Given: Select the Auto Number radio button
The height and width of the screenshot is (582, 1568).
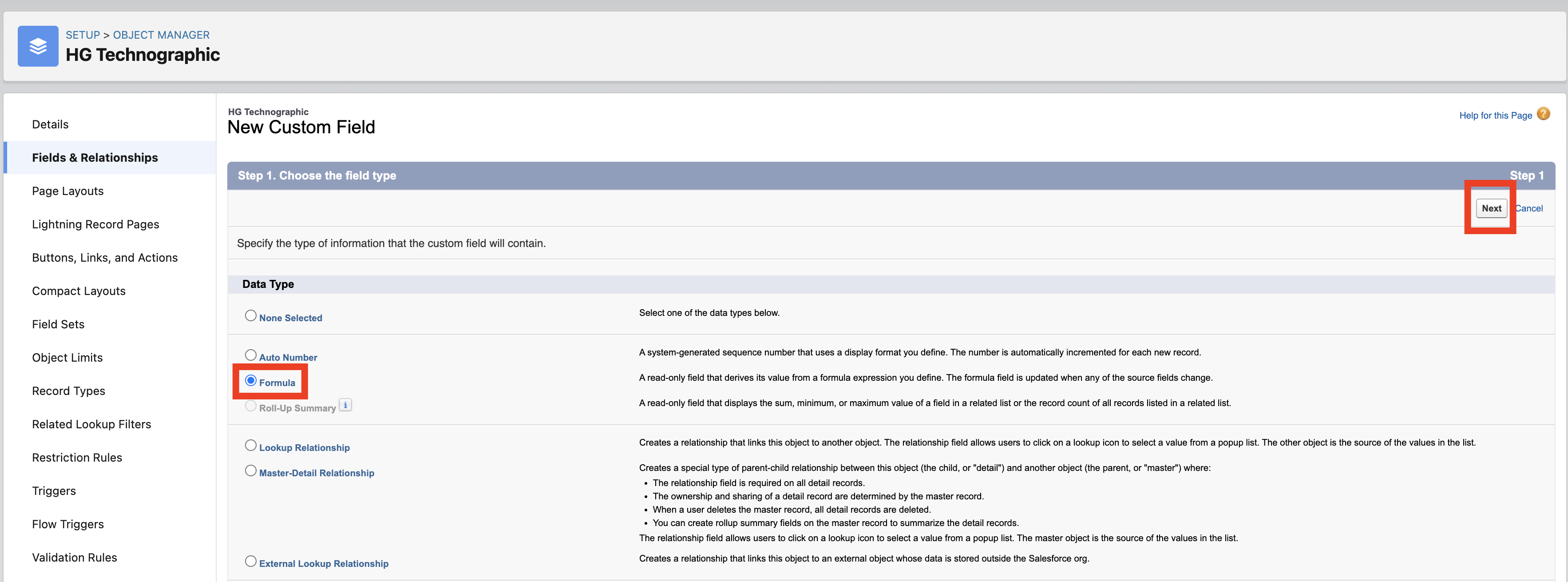Looking at the screenshot, I should 251,355.
